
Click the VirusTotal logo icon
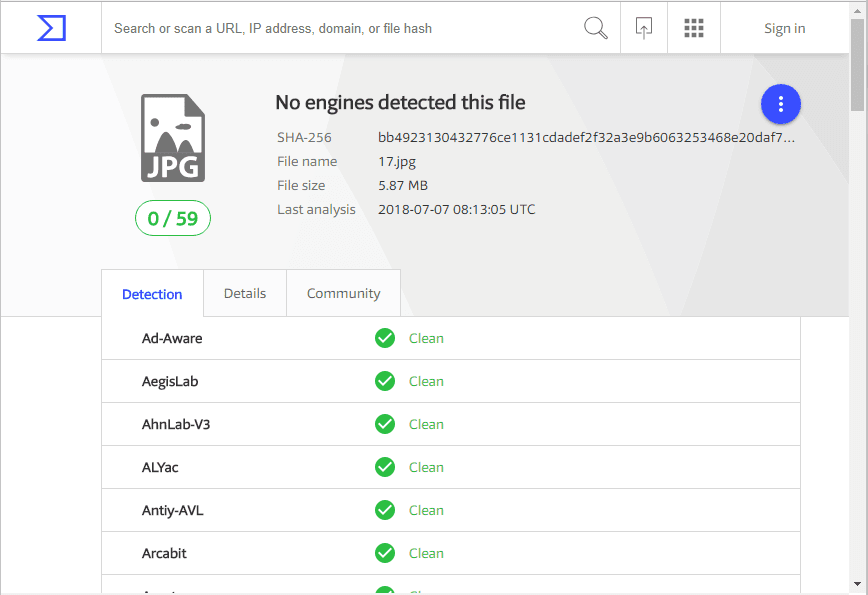click(x=51, y=28)
